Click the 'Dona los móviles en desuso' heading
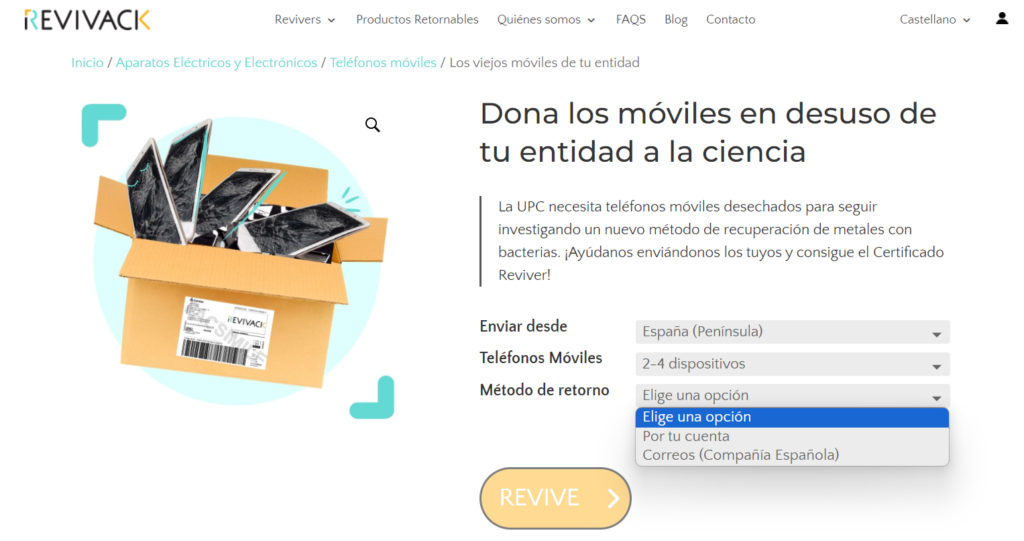This screenshot has width=1024, height=541. tap(708, 133)
